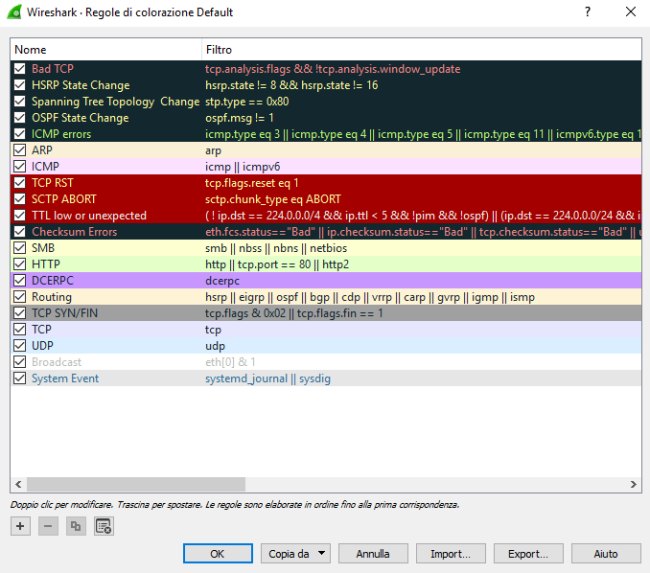The width and height of the screenshot is (650, 573).
Task: Disable the System Event rule checkbox
Action: point(20,378)
